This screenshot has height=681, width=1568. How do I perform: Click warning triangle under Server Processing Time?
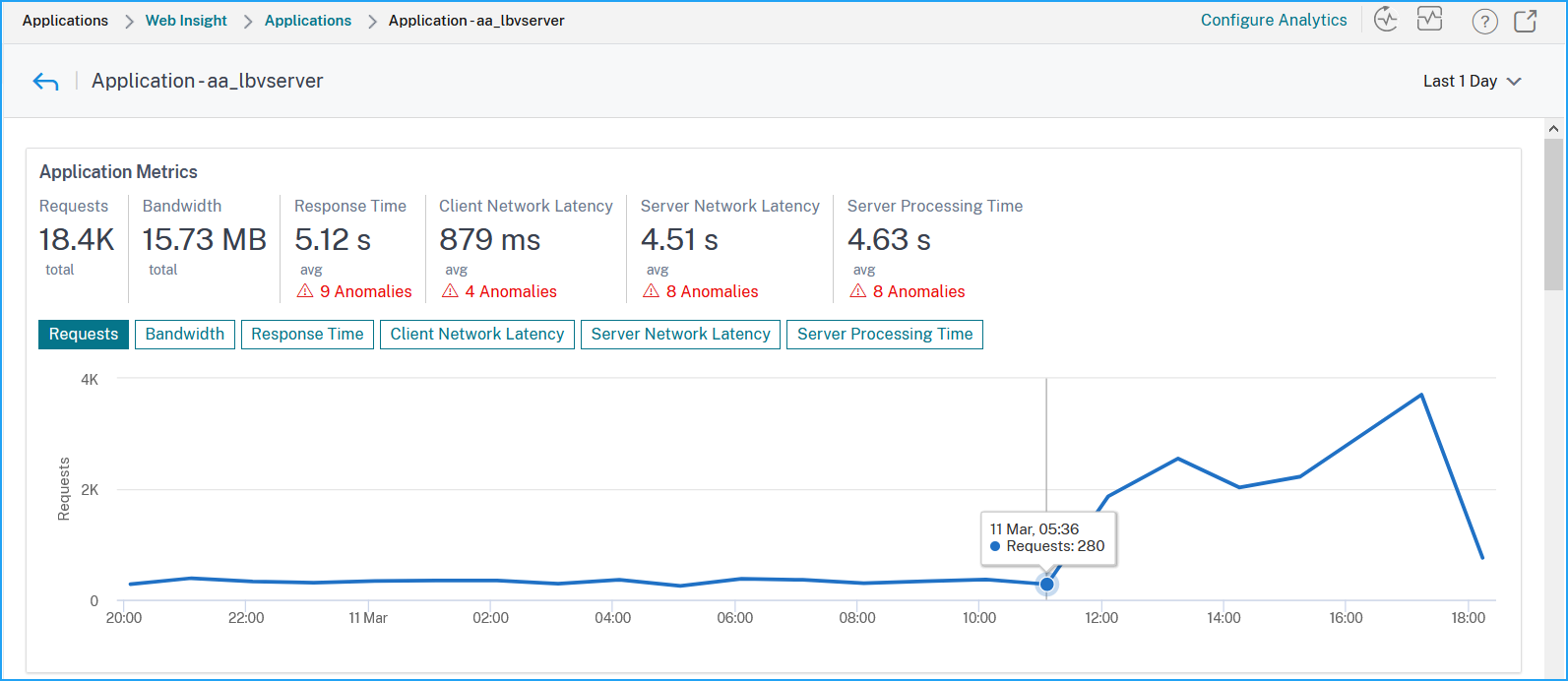tap(858, 291)
